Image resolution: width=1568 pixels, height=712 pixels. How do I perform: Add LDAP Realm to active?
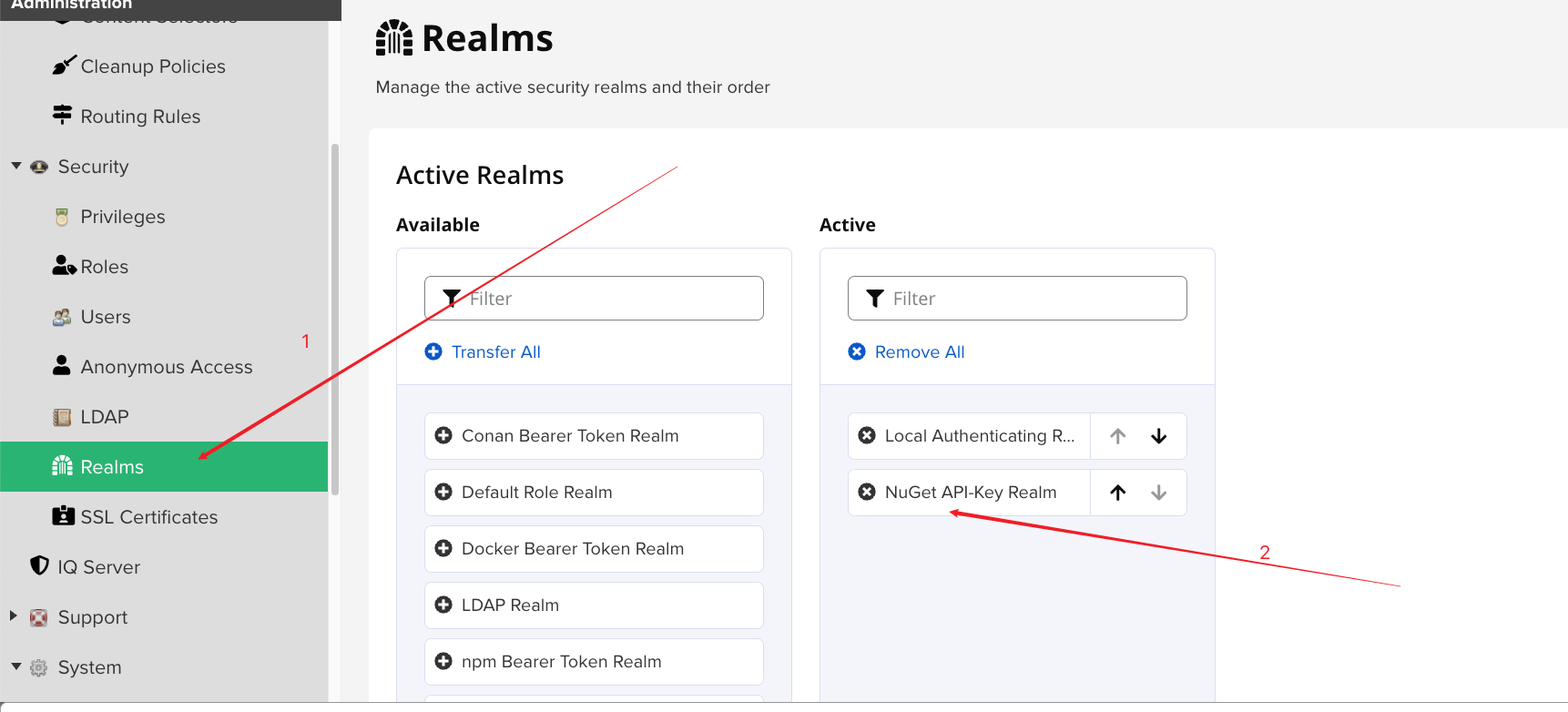click(x=594, y=605)
